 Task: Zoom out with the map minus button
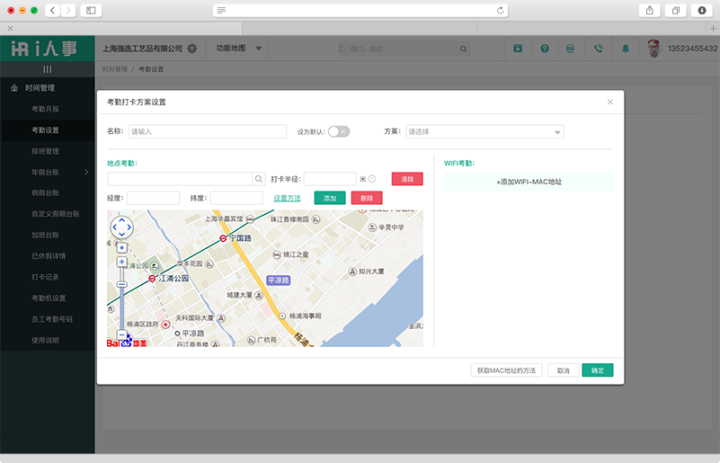(122, 335)
